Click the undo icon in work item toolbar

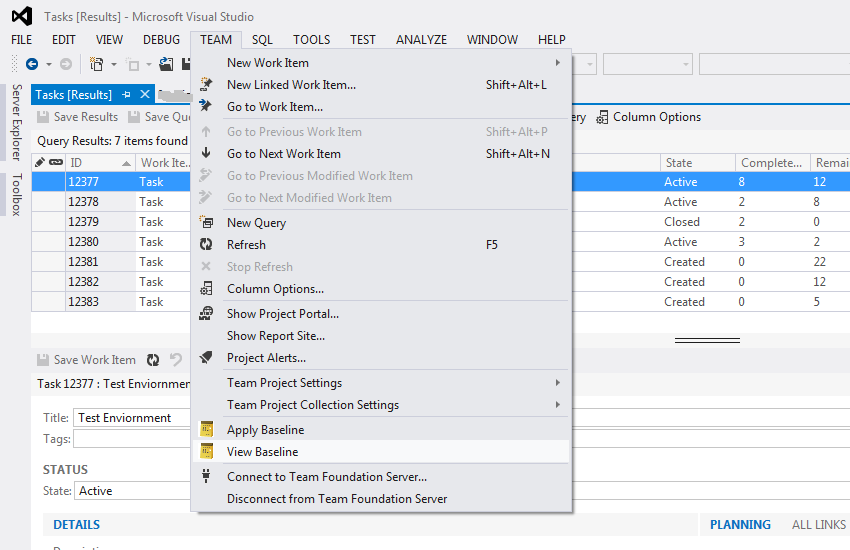click(x=176, y=359)
